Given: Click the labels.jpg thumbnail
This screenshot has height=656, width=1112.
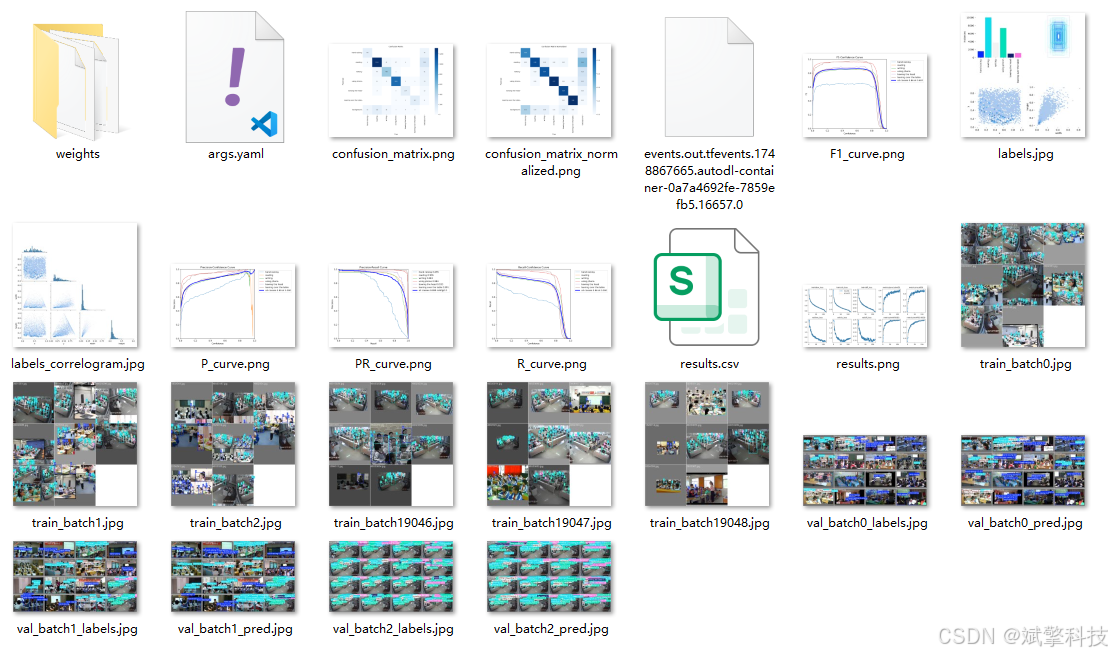Looking at the screenshot, I should tap(1024, 75).
